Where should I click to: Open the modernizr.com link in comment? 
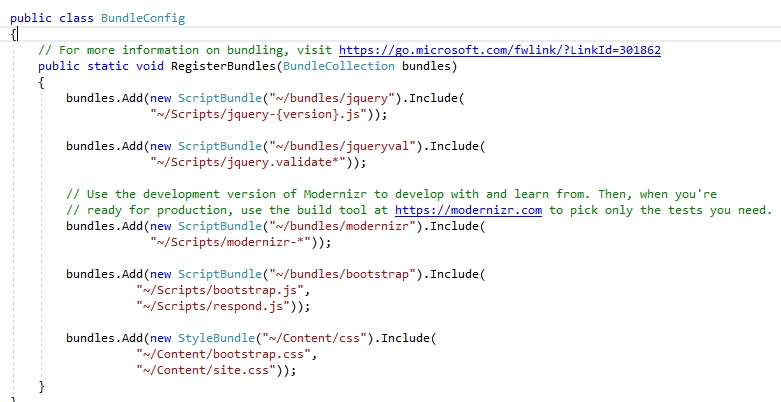coord(468,210)
